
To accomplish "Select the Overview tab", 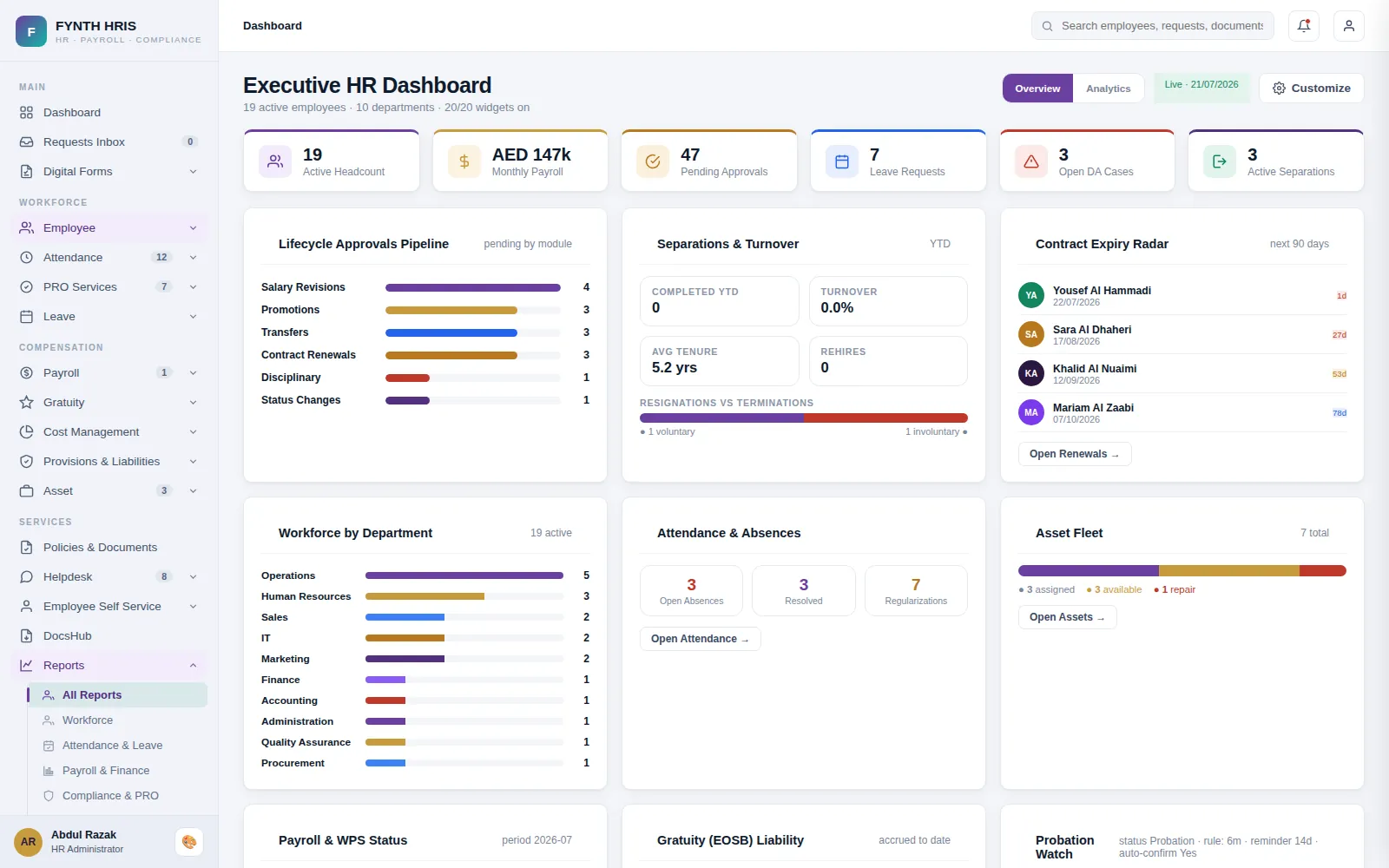I will [1037, 89].
